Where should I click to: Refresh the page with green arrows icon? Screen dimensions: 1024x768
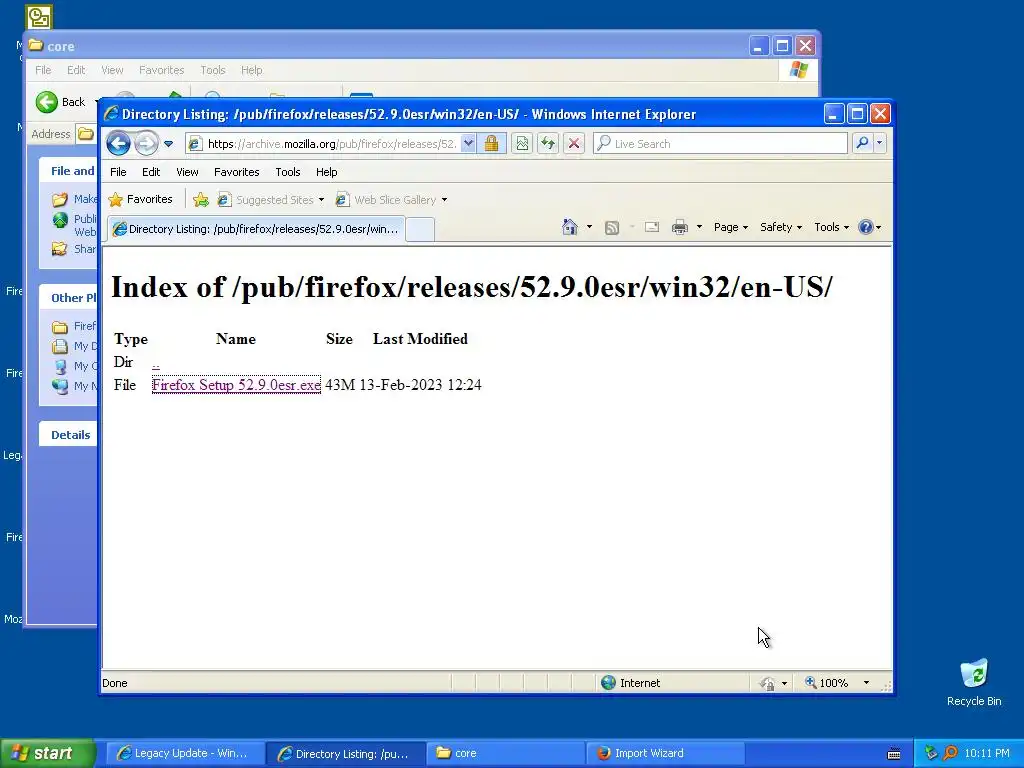(548, 144)
